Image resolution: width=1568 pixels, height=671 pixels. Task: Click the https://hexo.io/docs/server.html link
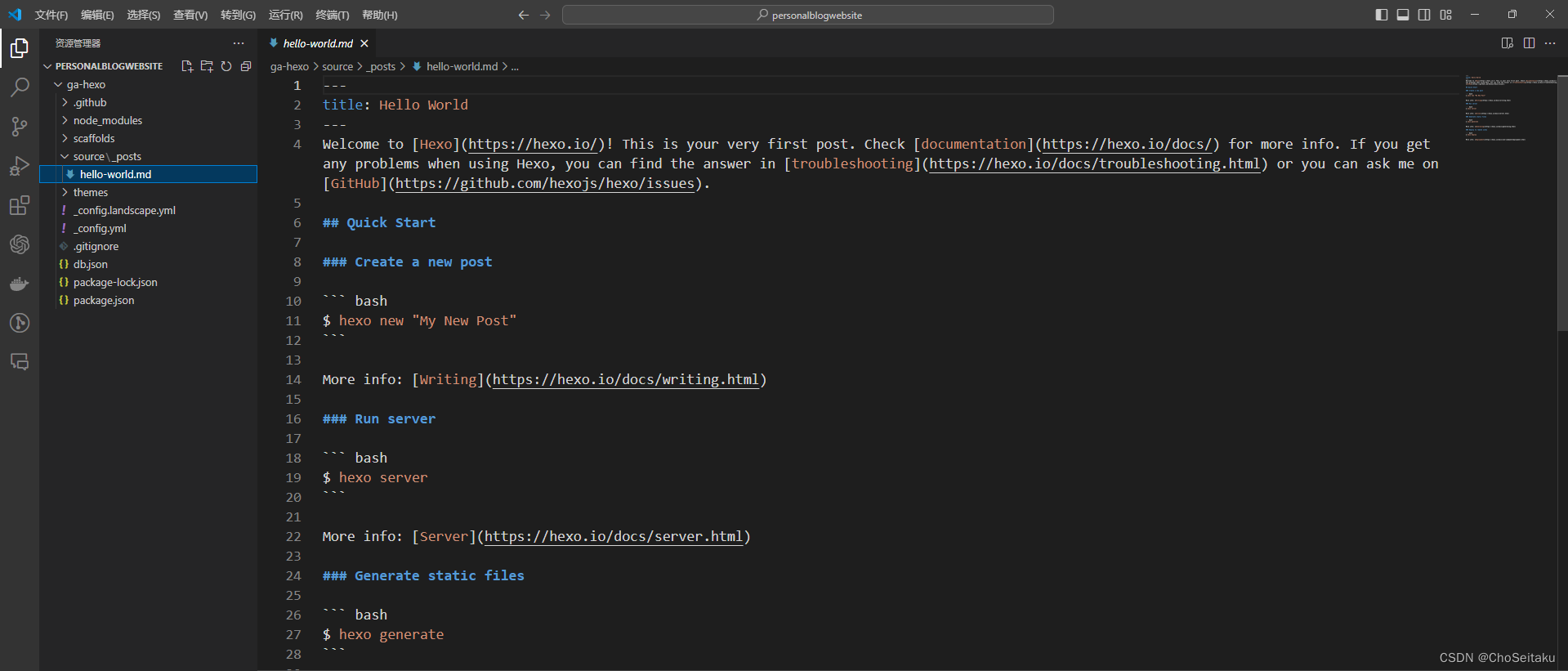pos(613,536)
